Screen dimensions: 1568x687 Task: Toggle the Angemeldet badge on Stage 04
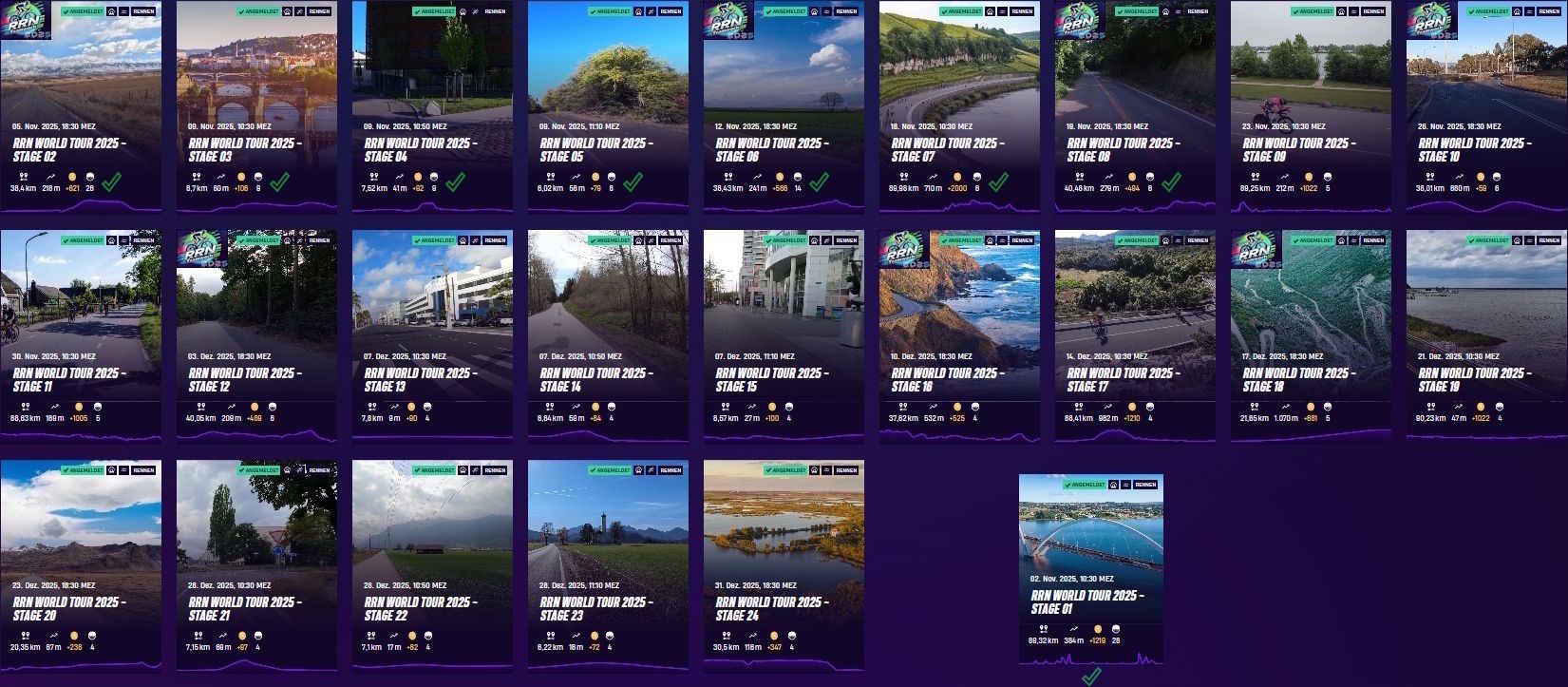(432, 11)
